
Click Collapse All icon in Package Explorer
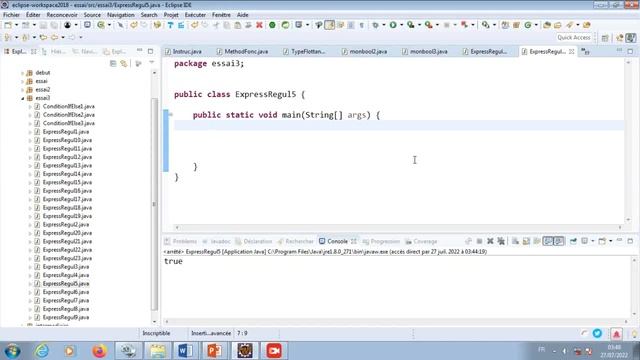[x=113, y=64]
